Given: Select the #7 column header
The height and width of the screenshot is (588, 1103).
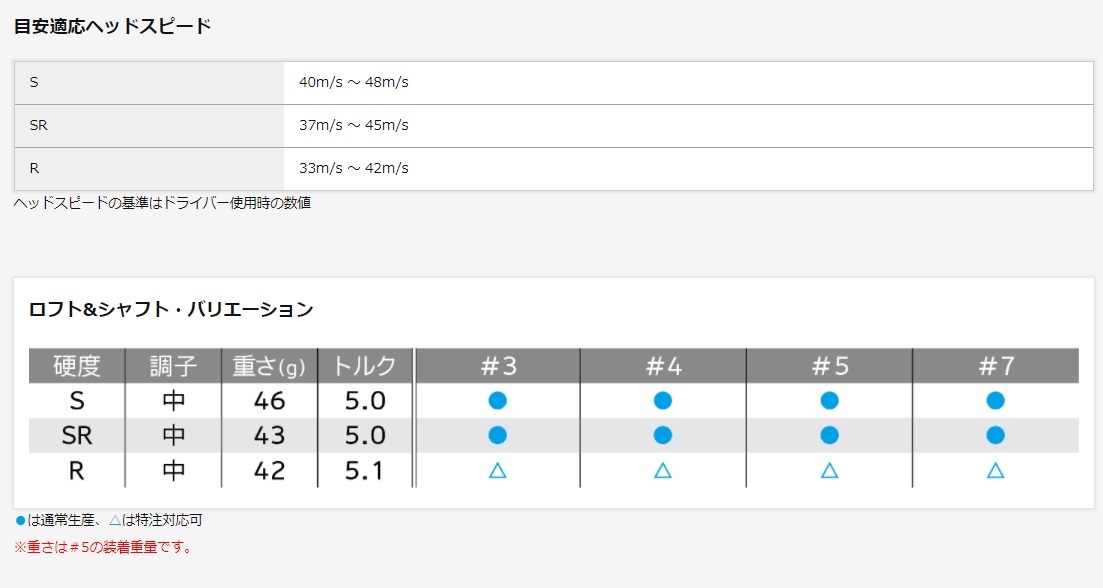Looking at the screenshot, I should pos(995,366).
